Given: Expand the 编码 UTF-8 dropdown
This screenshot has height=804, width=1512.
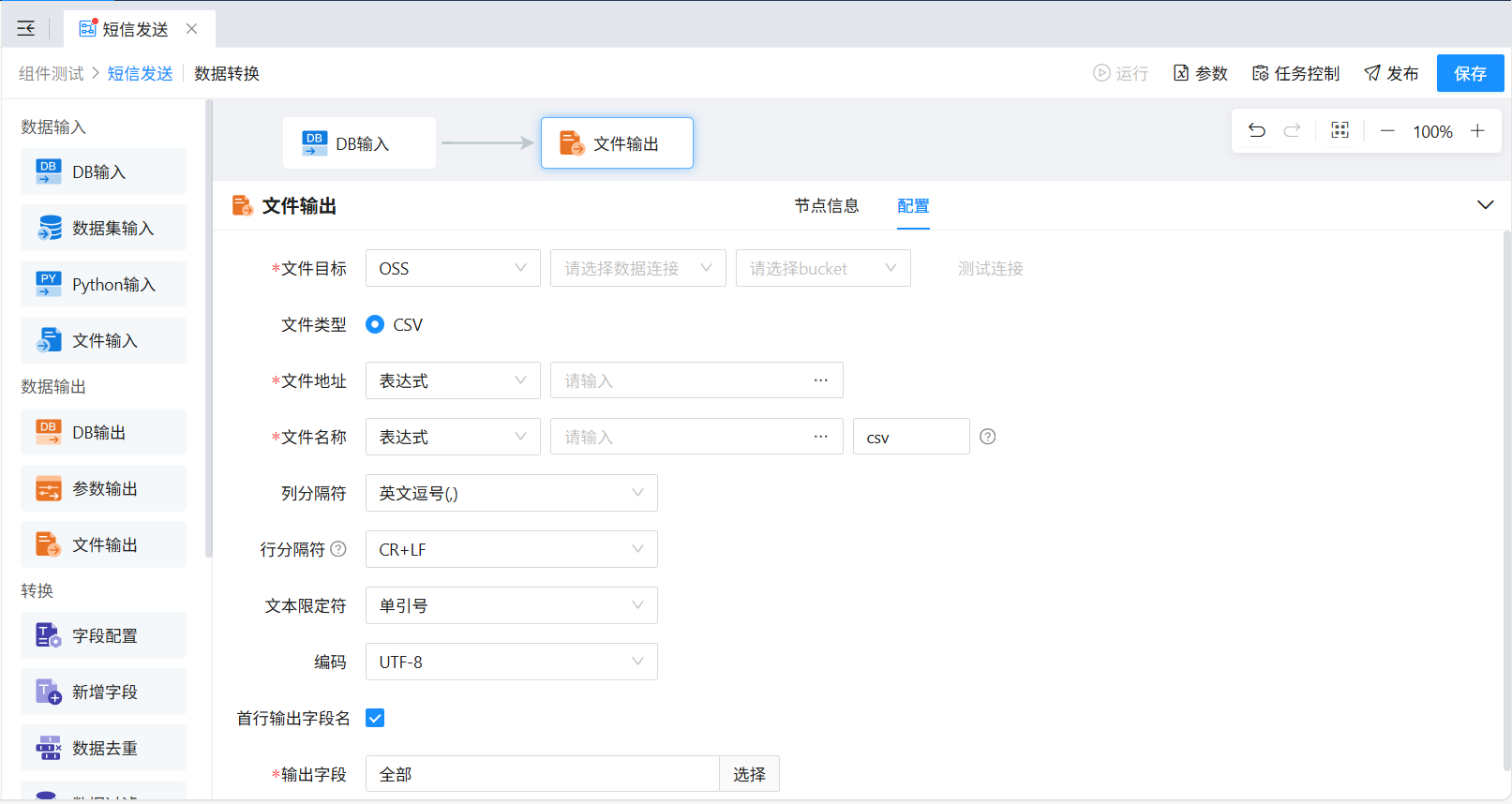Looking at the screenshot, I should point(511,662).
